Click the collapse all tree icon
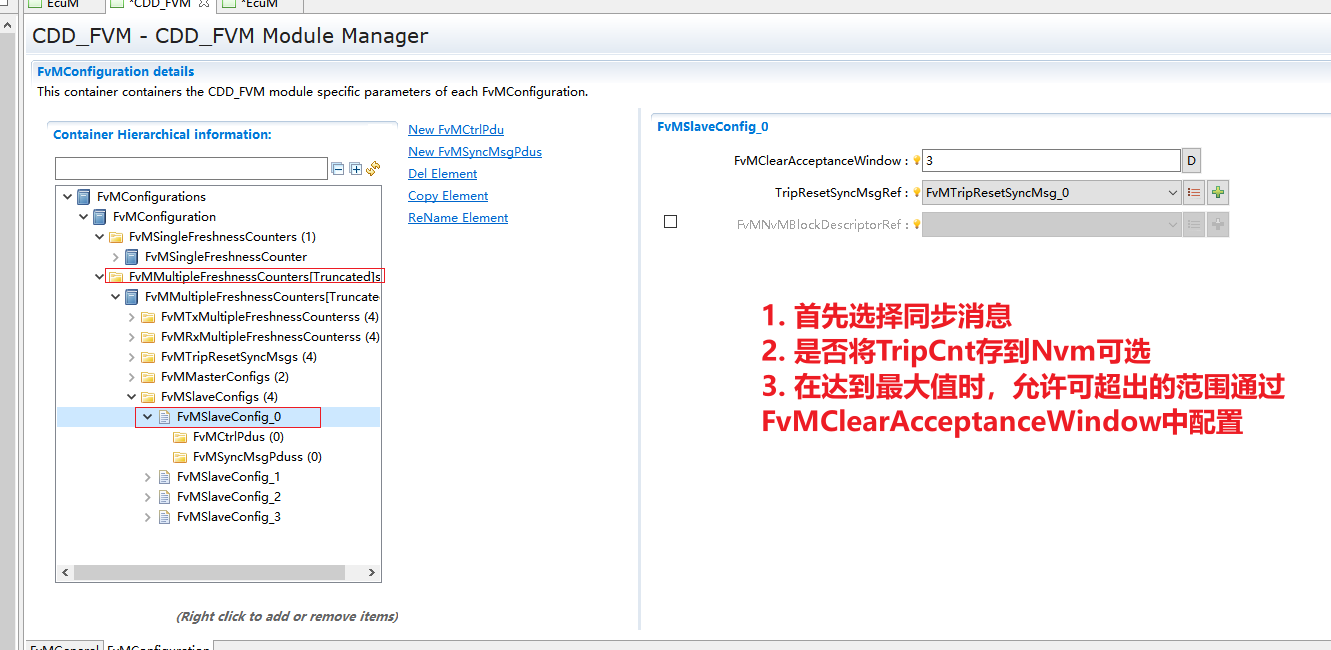 [x=338, y=169]
